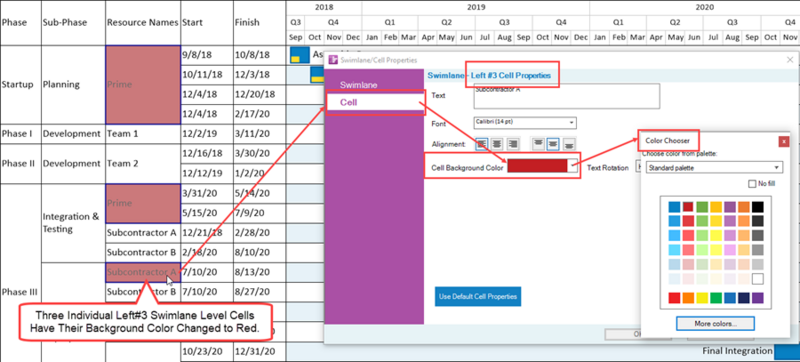
Task: Choose the navy swatch in the standard colors row
Action: pos(744,298)
